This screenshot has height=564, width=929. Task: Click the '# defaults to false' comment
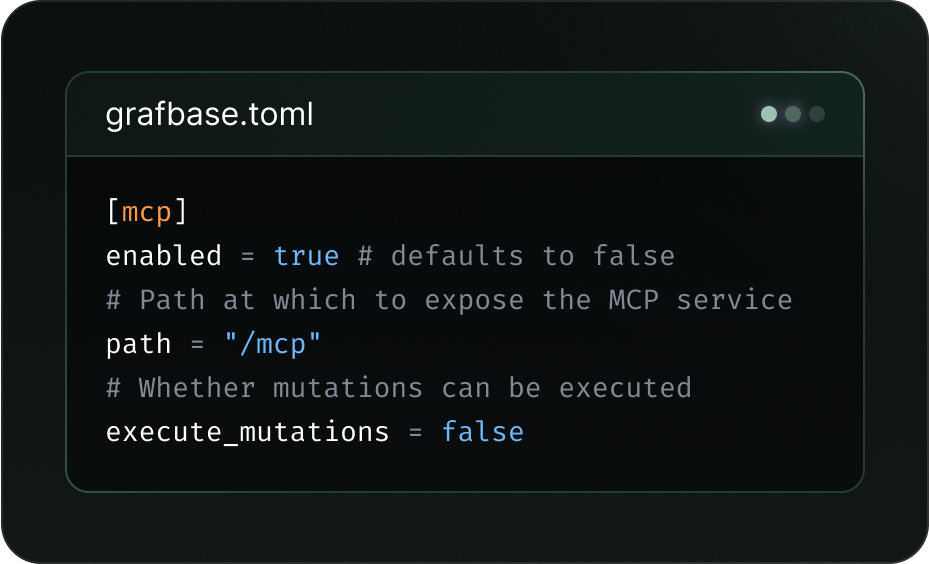pyautogui.click(x=516, y=256)
